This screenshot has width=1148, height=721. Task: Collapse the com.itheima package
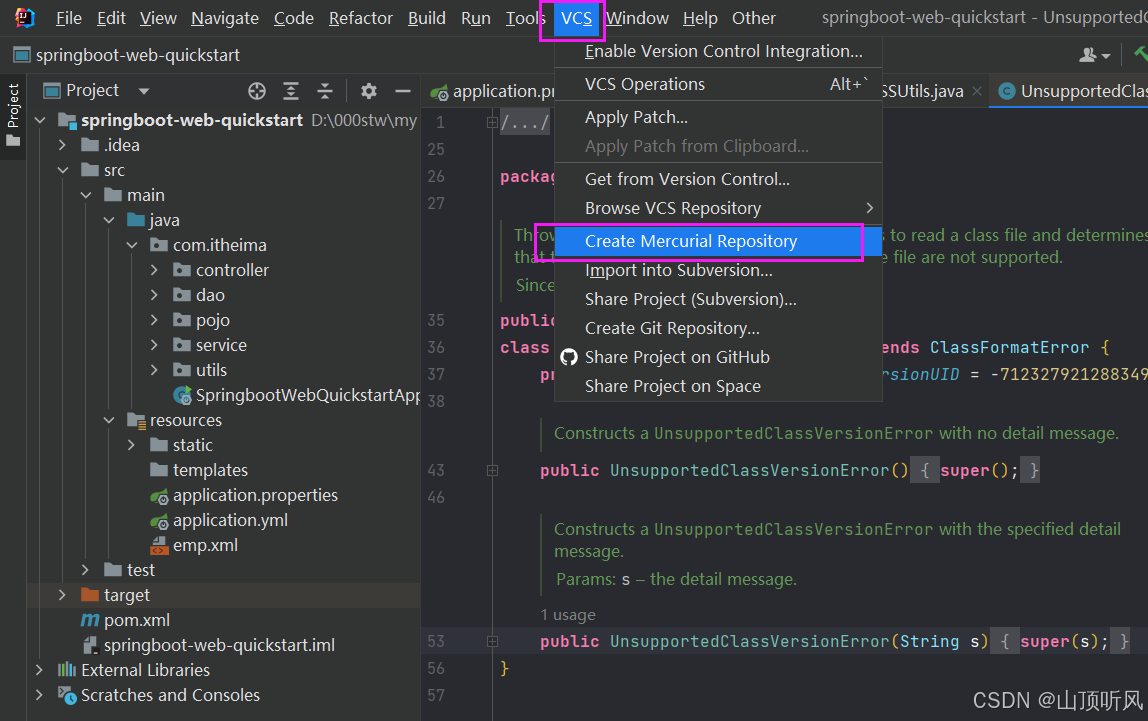(x=132, y=245)
